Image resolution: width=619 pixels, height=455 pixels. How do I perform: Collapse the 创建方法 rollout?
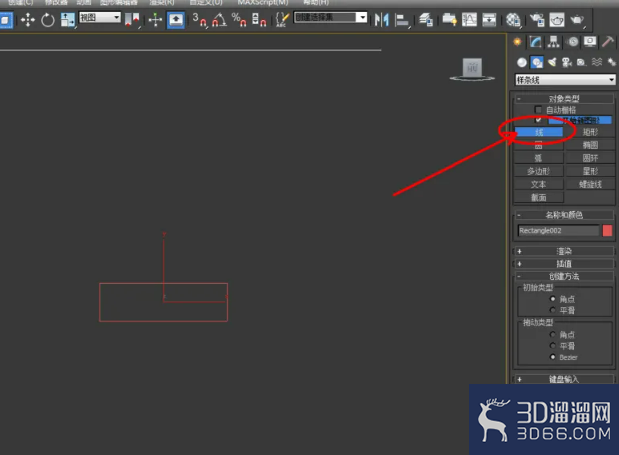pos(564,276)
